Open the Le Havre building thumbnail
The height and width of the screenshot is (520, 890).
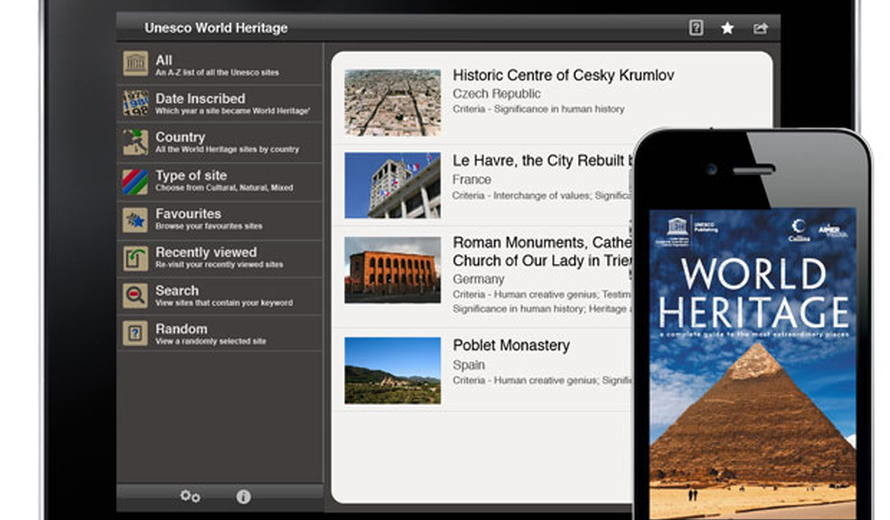pyautogui.click(x=392, y=185)
